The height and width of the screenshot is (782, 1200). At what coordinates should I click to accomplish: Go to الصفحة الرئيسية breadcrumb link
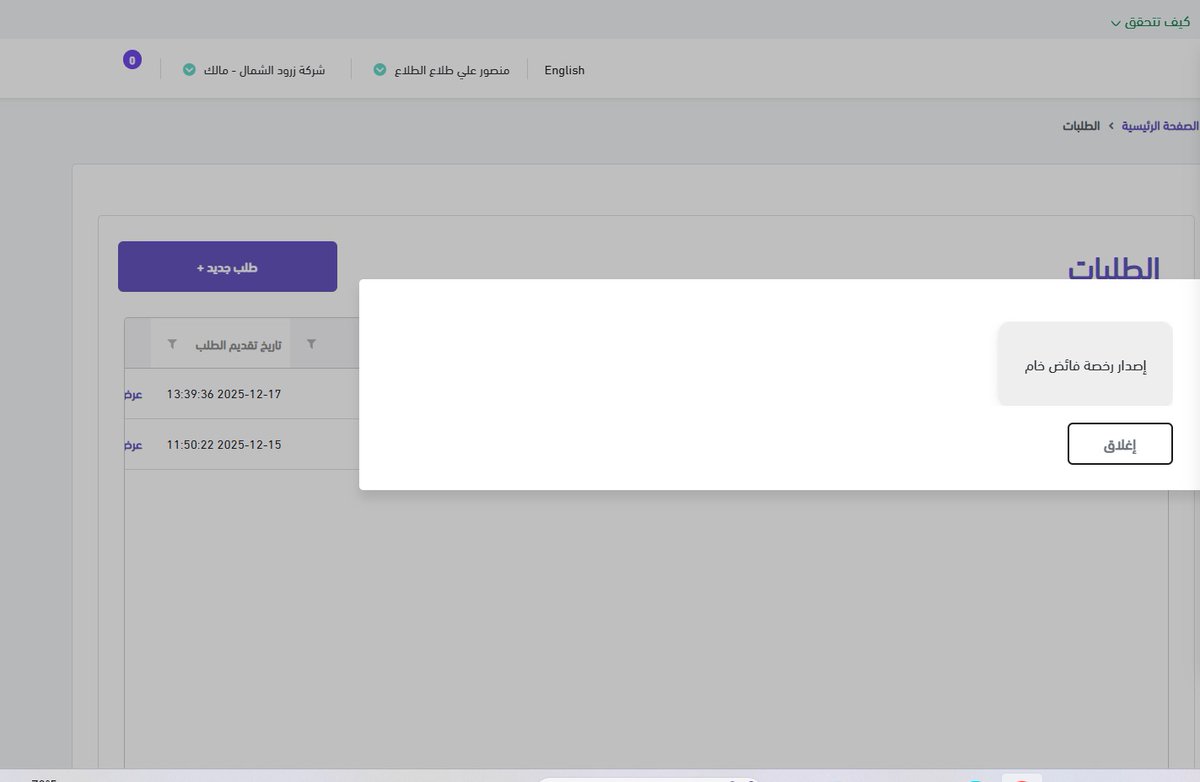(x=1160, y=126)
